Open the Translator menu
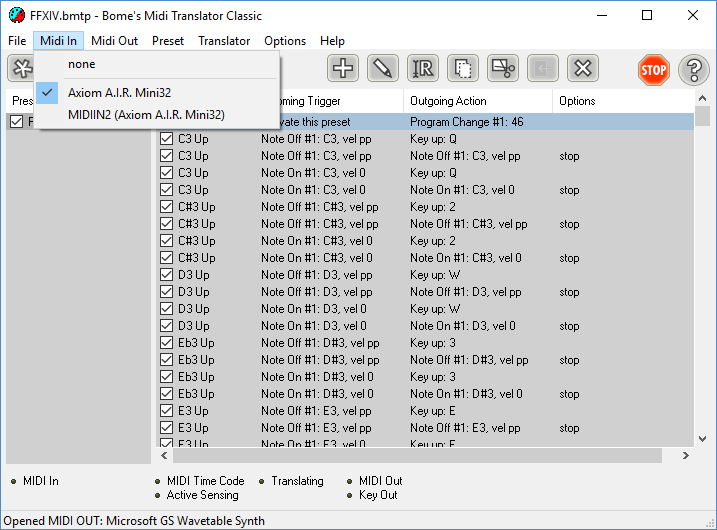Screen dimensions: 717x530 point(224,41)
